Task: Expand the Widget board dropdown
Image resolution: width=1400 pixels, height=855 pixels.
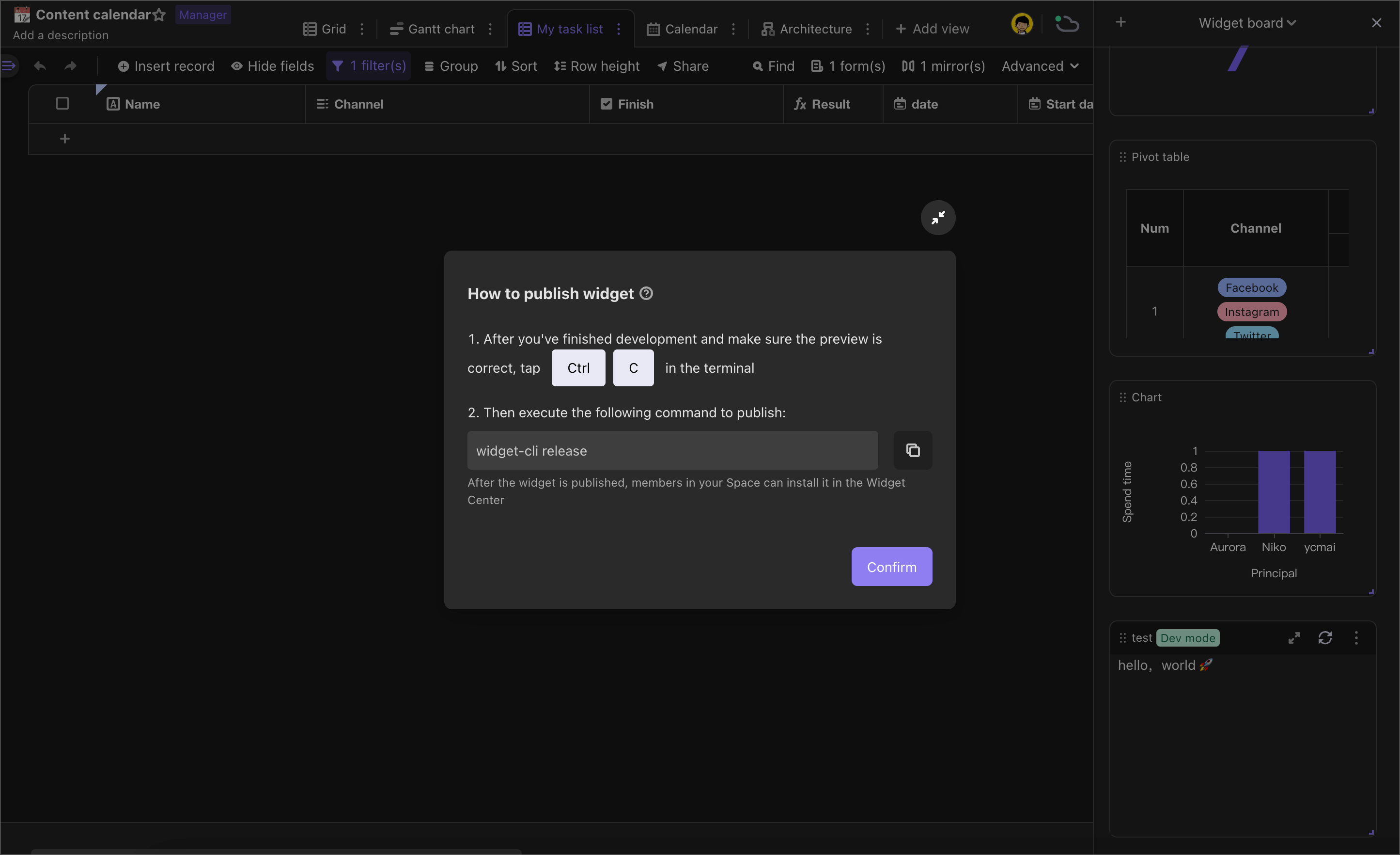Action: 1291,22
